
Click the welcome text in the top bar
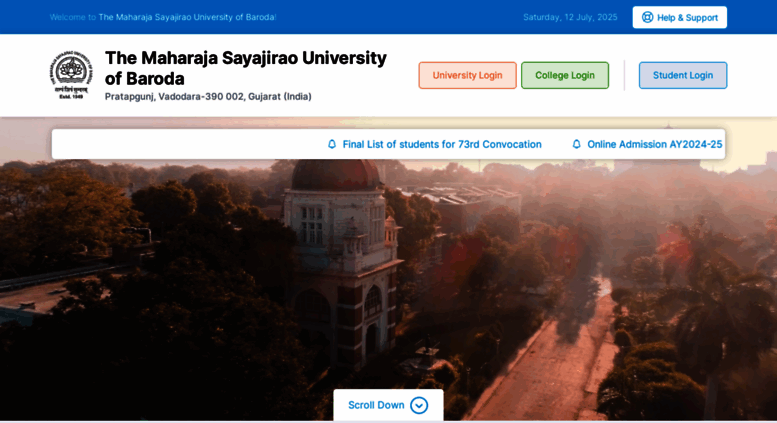pos(163,17)
